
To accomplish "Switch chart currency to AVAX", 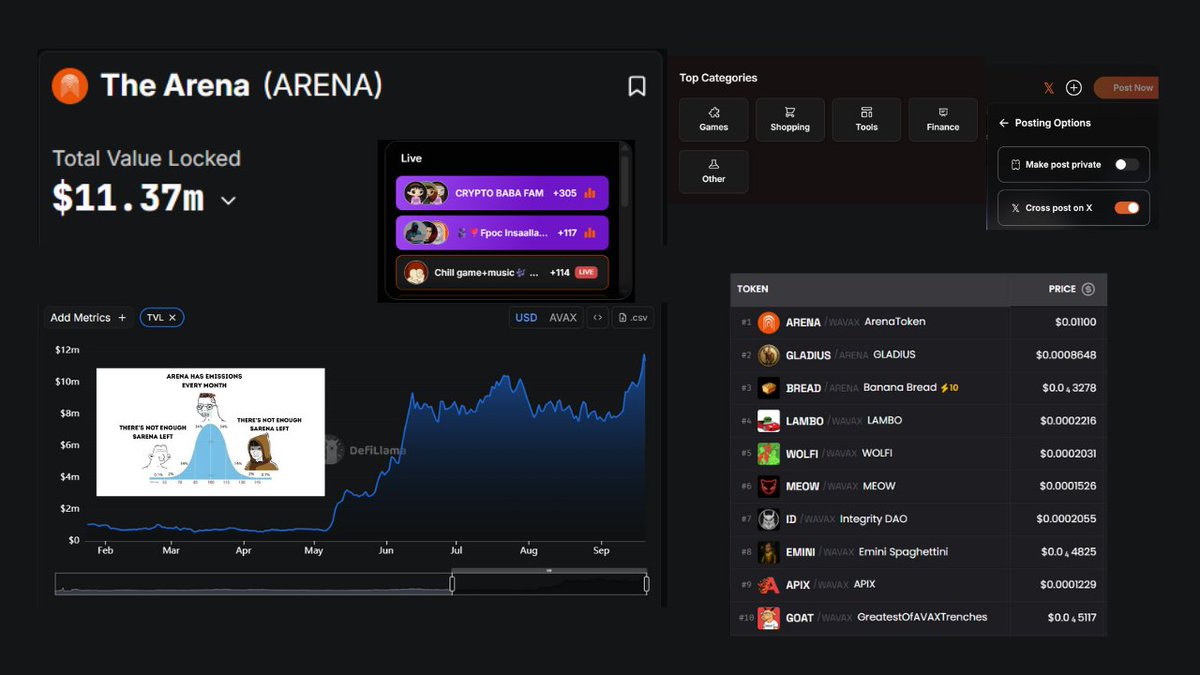I will coord(563,318).
